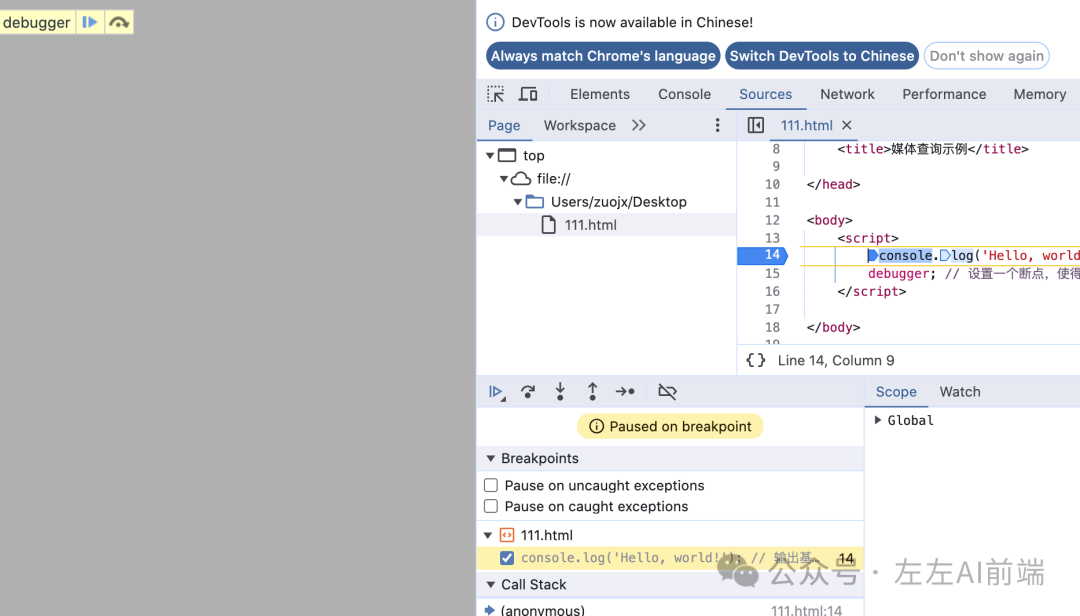1080x616 pixels.
Task: Deactivate all breakpoints
Action: tap(667, 392)
